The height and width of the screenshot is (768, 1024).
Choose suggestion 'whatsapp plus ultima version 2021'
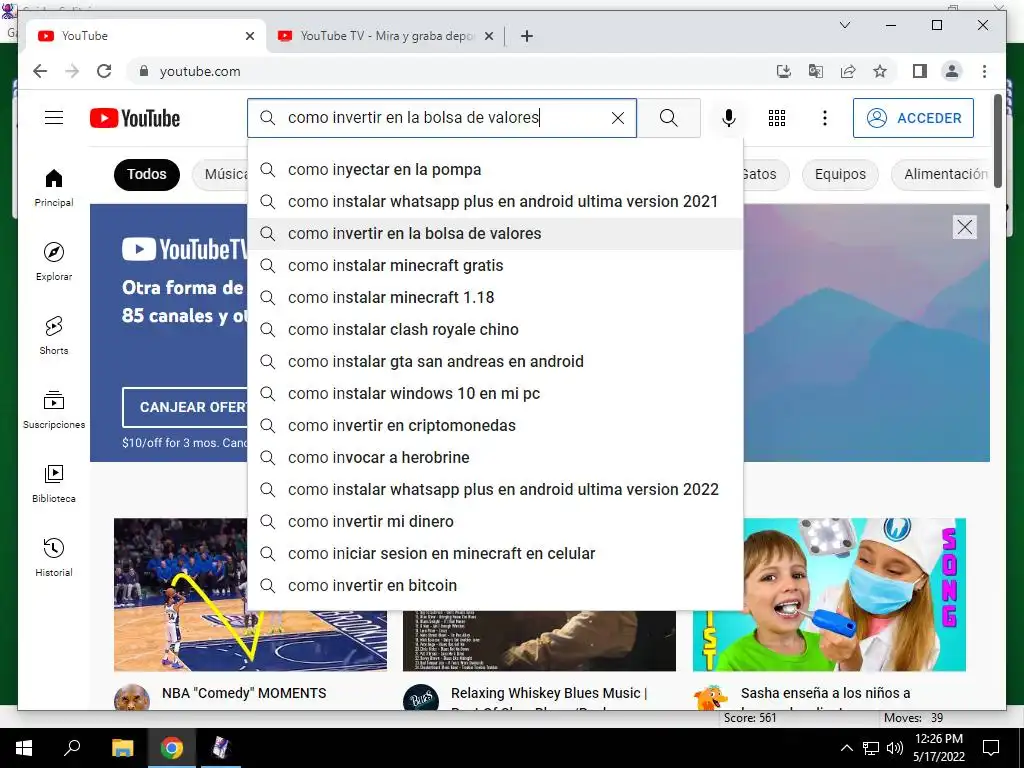pos(495,202)
